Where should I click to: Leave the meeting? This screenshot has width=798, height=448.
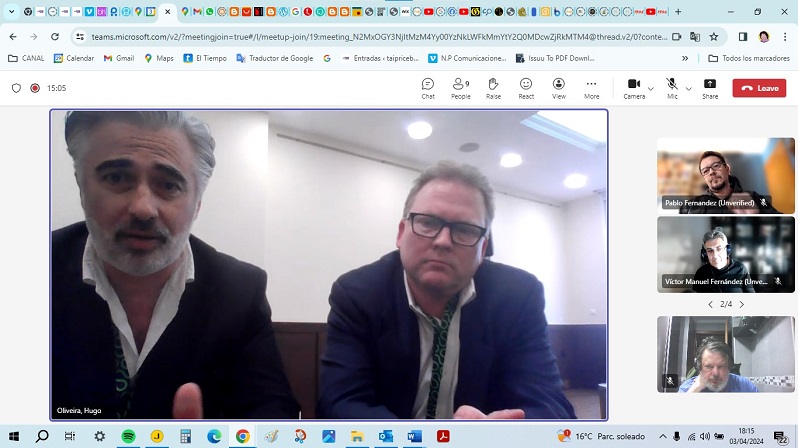pos(759,88)
